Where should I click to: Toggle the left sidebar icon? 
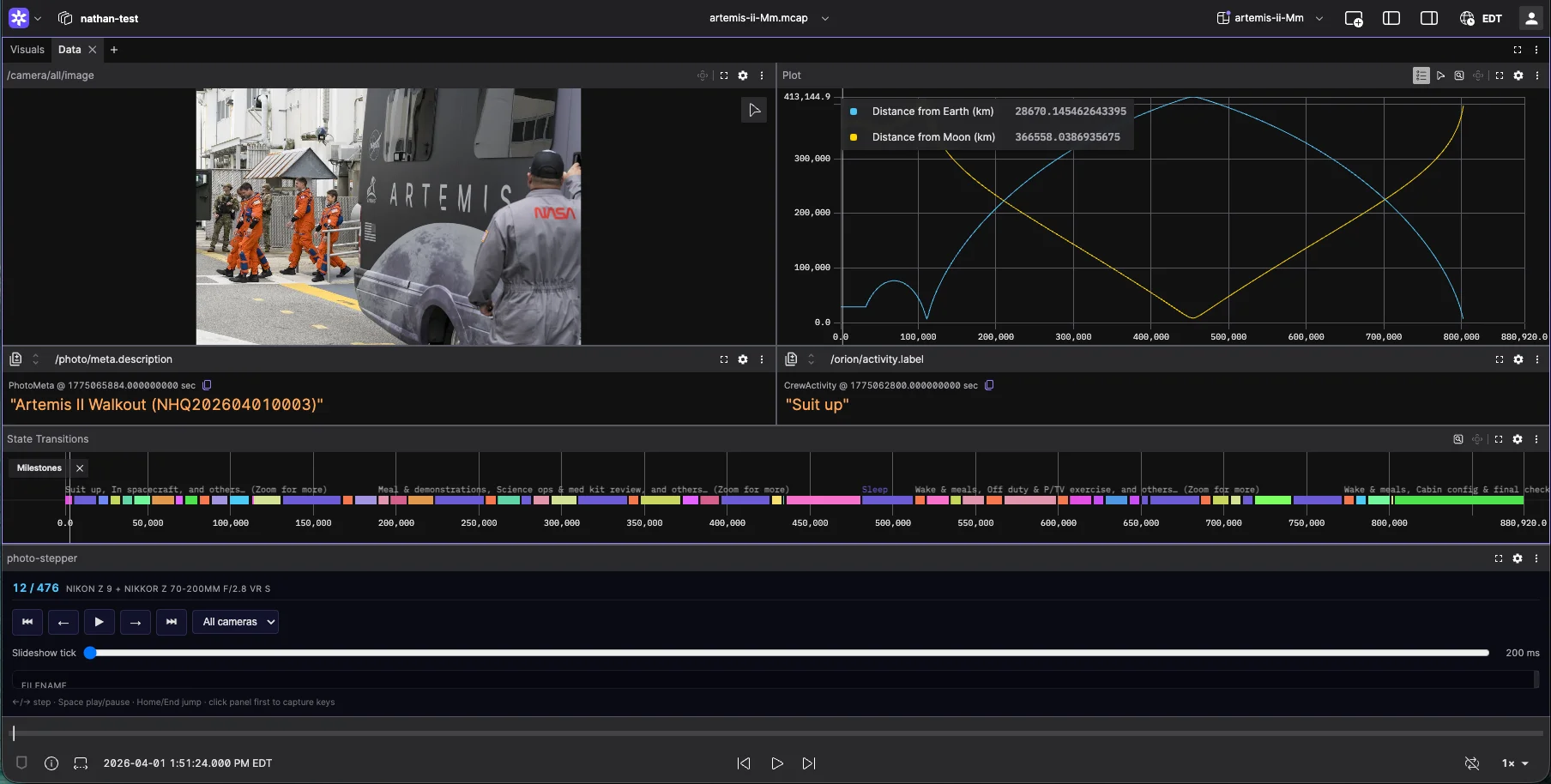click(1391, 18)
